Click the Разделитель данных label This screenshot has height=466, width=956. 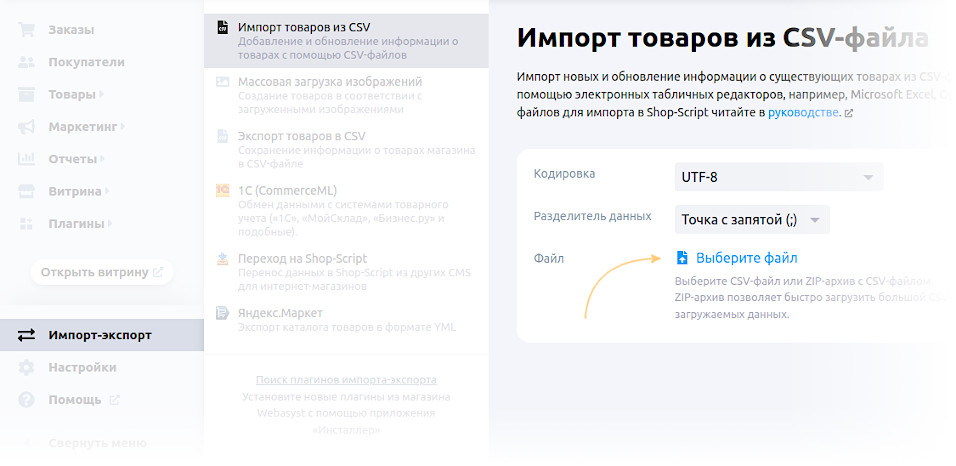pyautogui.click(x=593, y=216)
